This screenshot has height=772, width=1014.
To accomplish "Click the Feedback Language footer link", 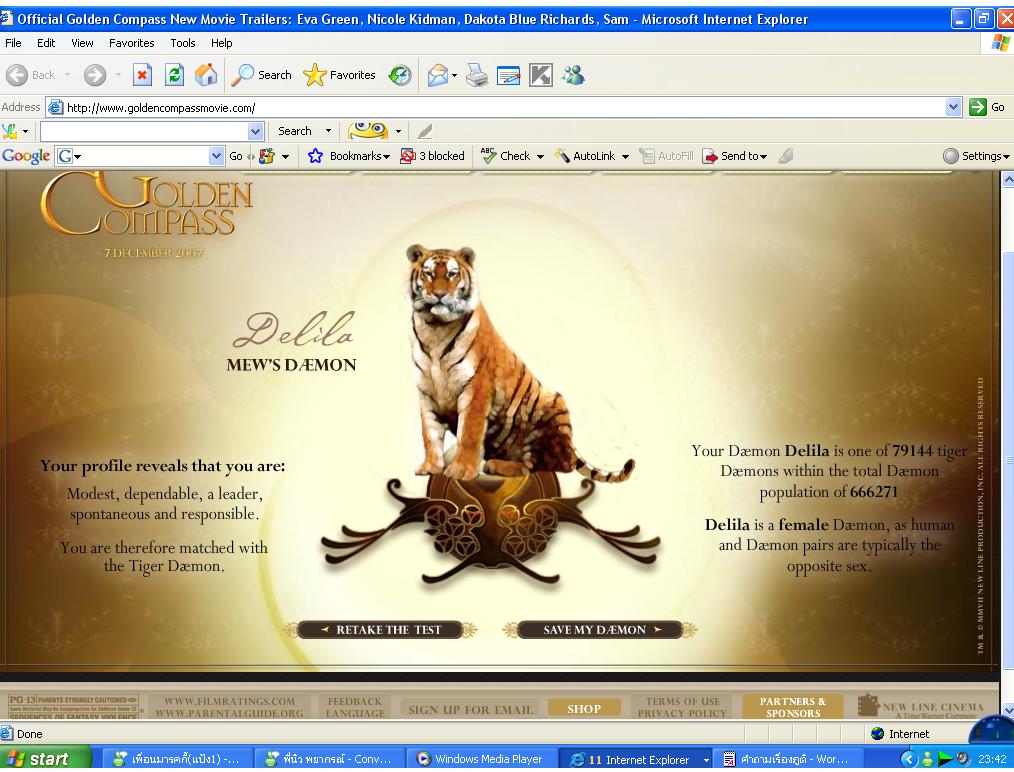I will click(355, 707).
